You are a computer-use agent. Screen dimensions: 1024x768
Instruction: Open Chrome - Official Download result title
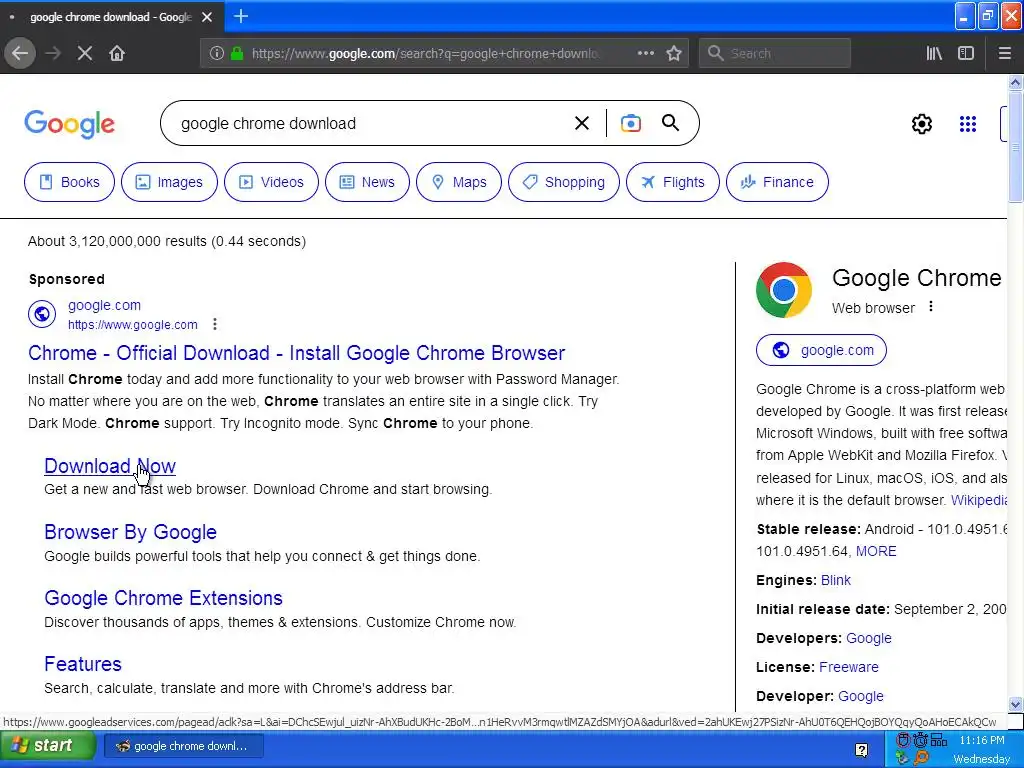pos(296,353)
